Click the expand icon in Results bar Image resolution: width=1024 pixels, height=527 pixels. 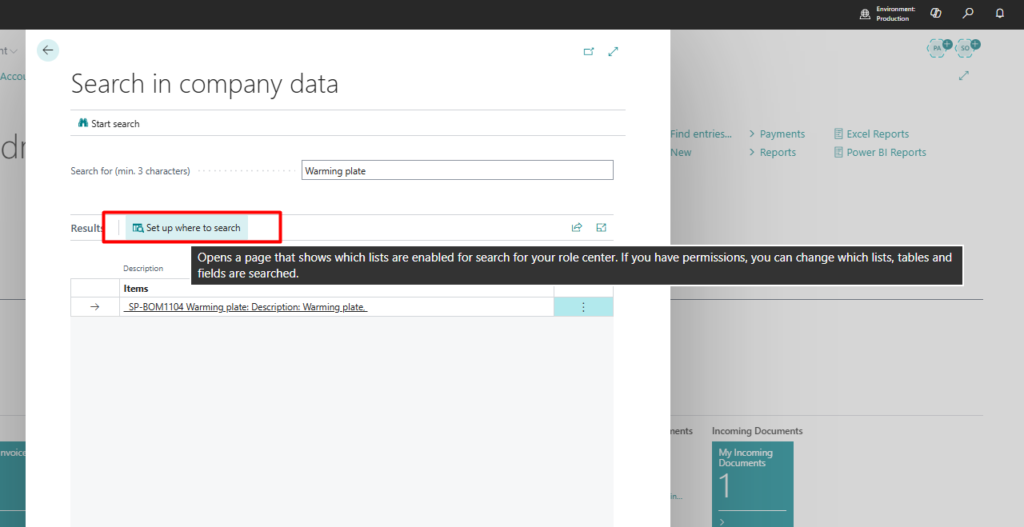(601, 228)
